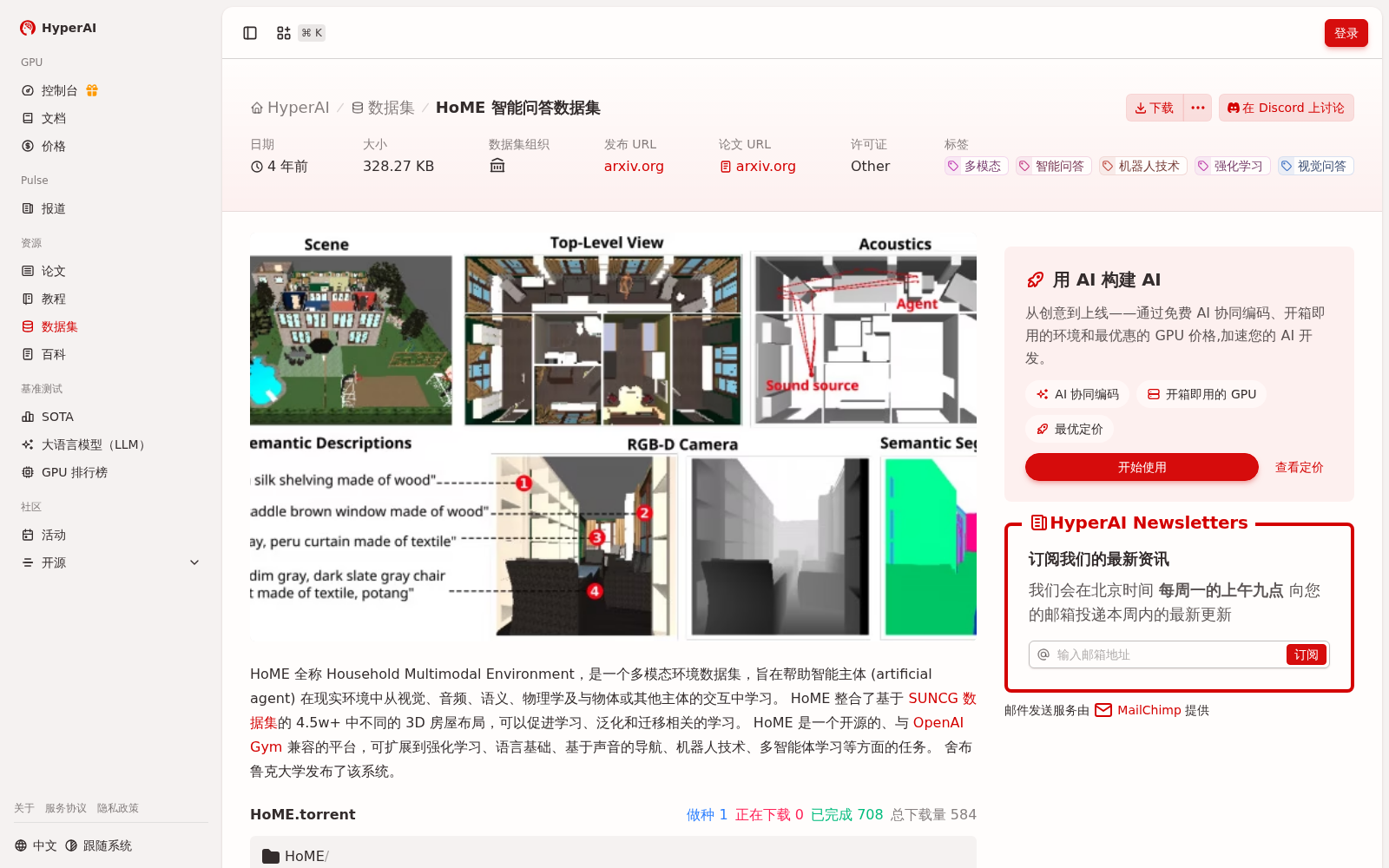Open the 查看定价 link
This screenshot has height=868, width=1389.
[1299, 467]
